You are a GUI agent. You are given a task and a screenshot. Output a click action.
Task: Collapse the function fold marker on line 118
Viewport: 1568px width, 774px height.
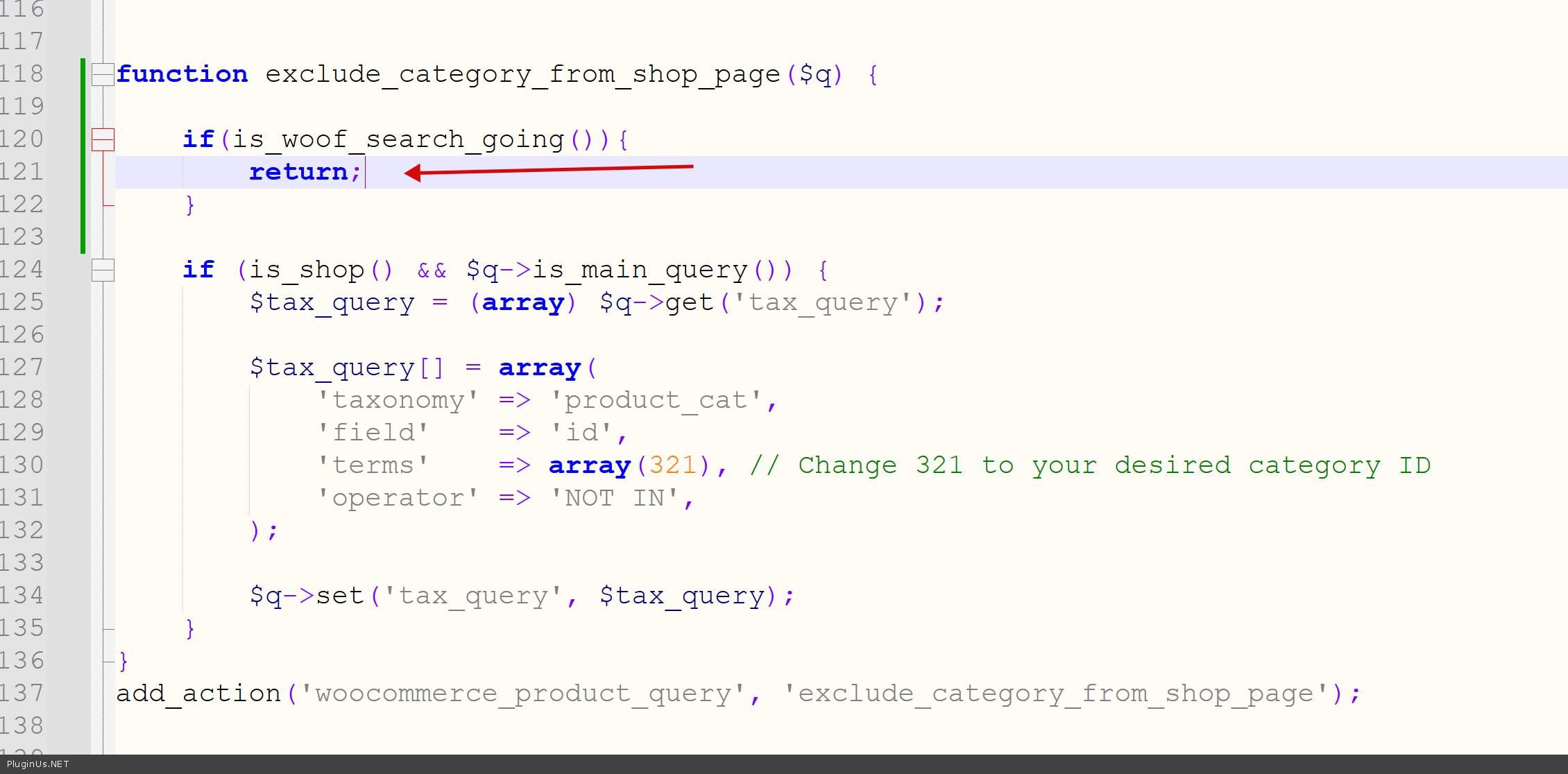103,74
